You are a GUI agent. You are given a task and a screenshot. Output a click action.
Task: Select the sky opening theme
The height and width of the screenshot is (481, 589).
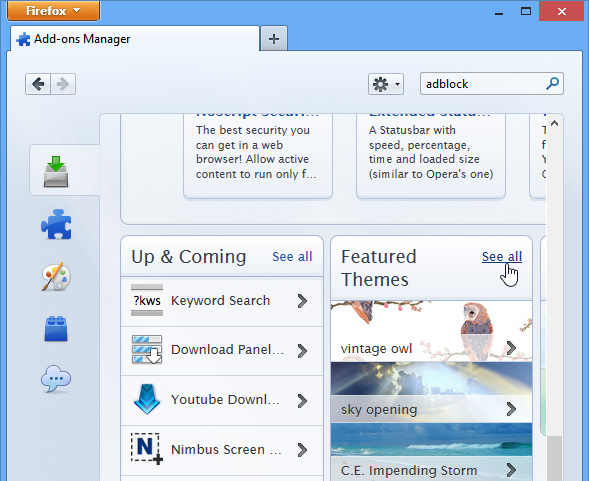pos(431,392)
